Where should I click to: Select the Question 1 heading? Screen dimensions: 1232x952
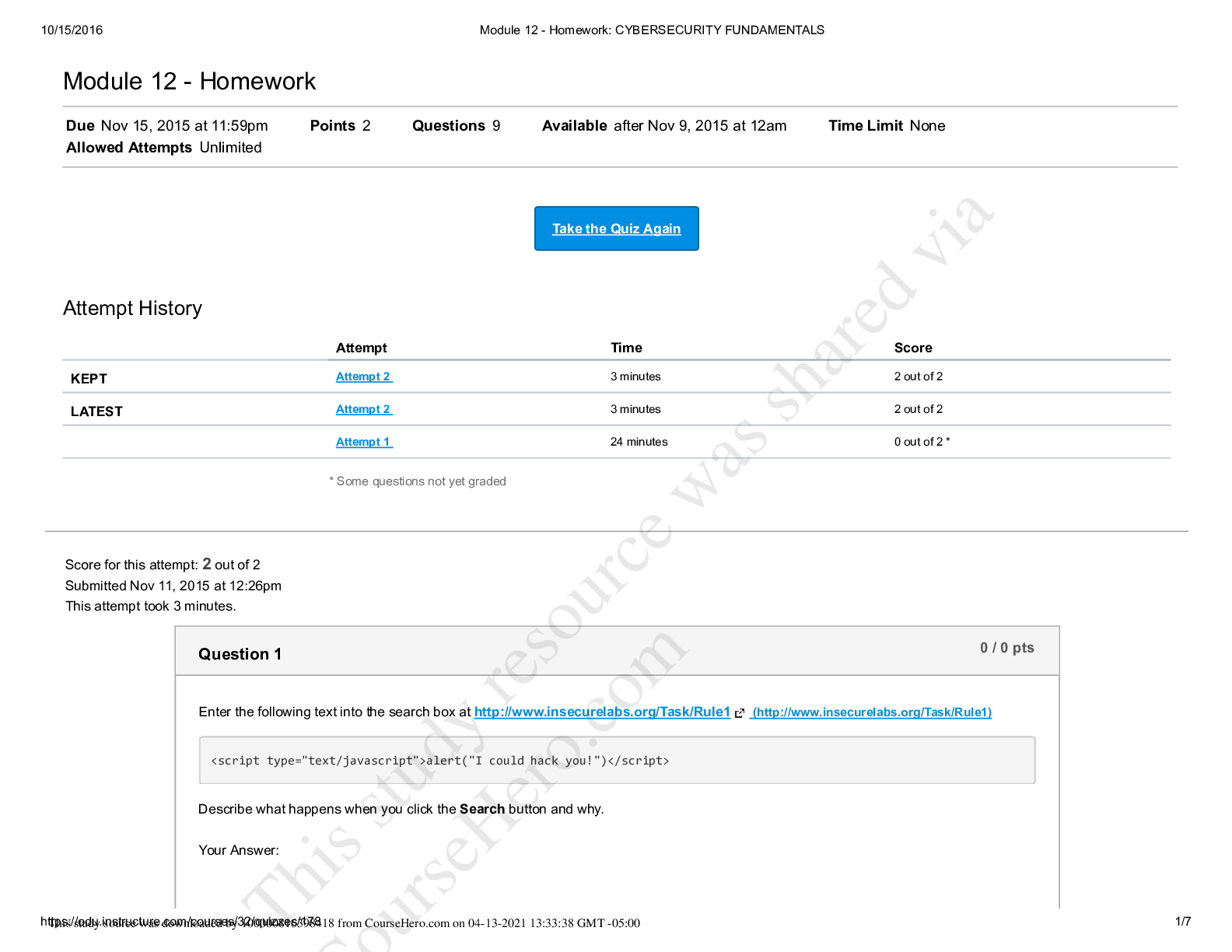pos(240,654)
